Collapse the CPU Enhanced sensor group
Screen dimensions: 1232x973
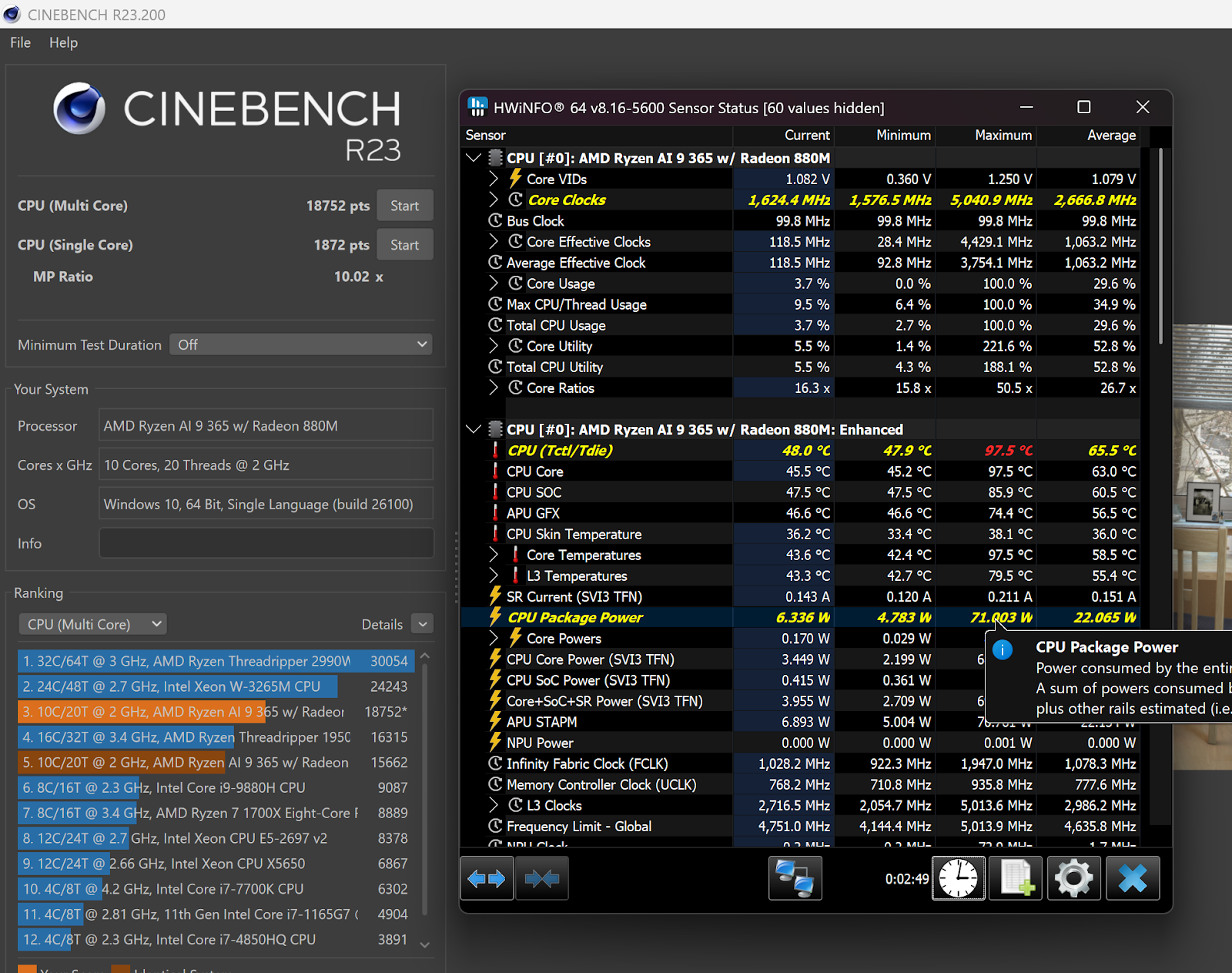coord(474,429)
